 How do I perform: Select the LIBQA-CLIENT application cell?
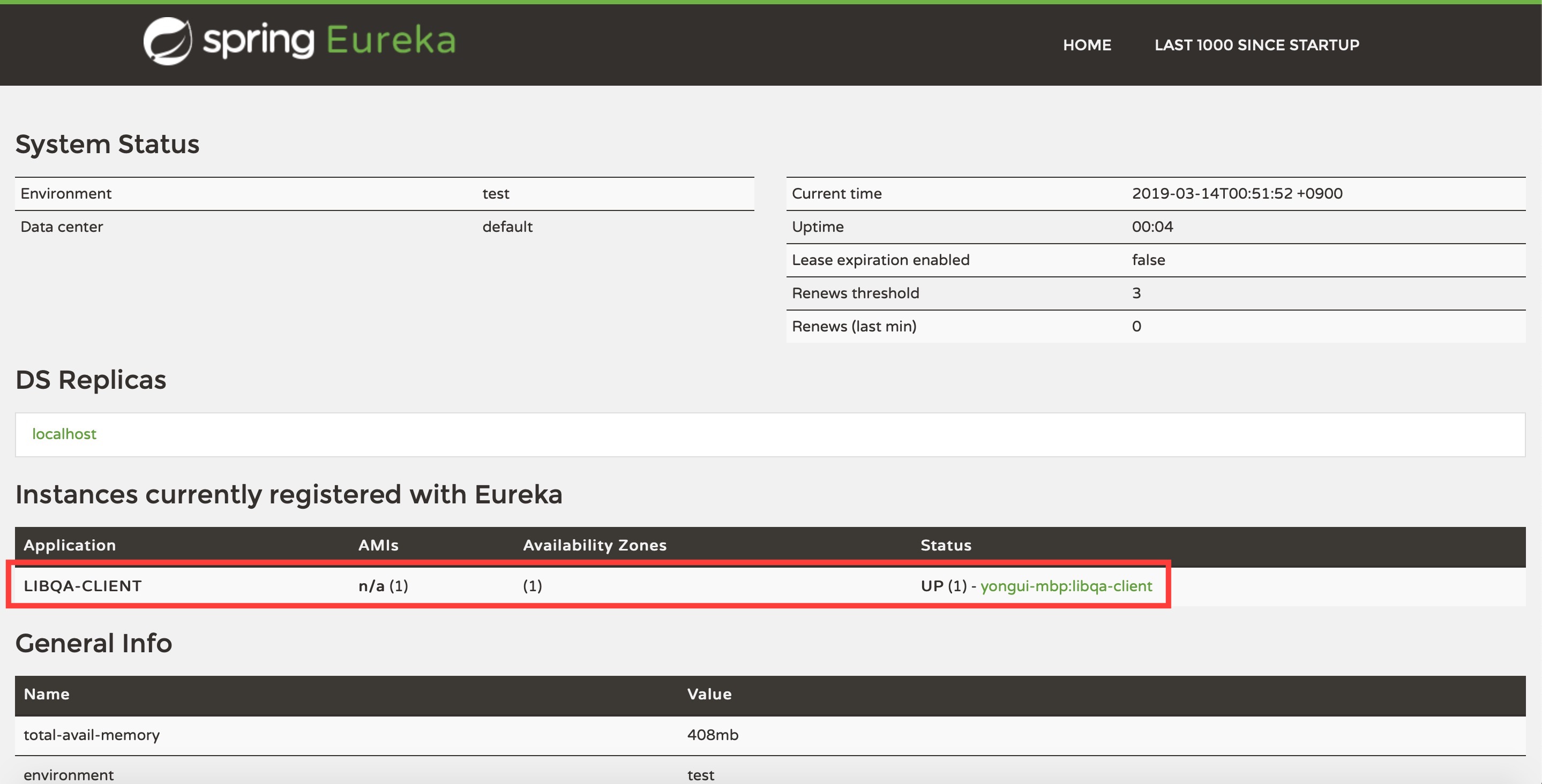point(83,586)
